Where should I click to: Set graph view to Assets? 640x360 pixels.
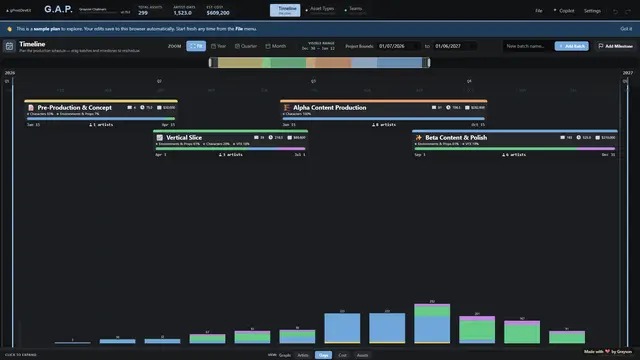[362, 355]
